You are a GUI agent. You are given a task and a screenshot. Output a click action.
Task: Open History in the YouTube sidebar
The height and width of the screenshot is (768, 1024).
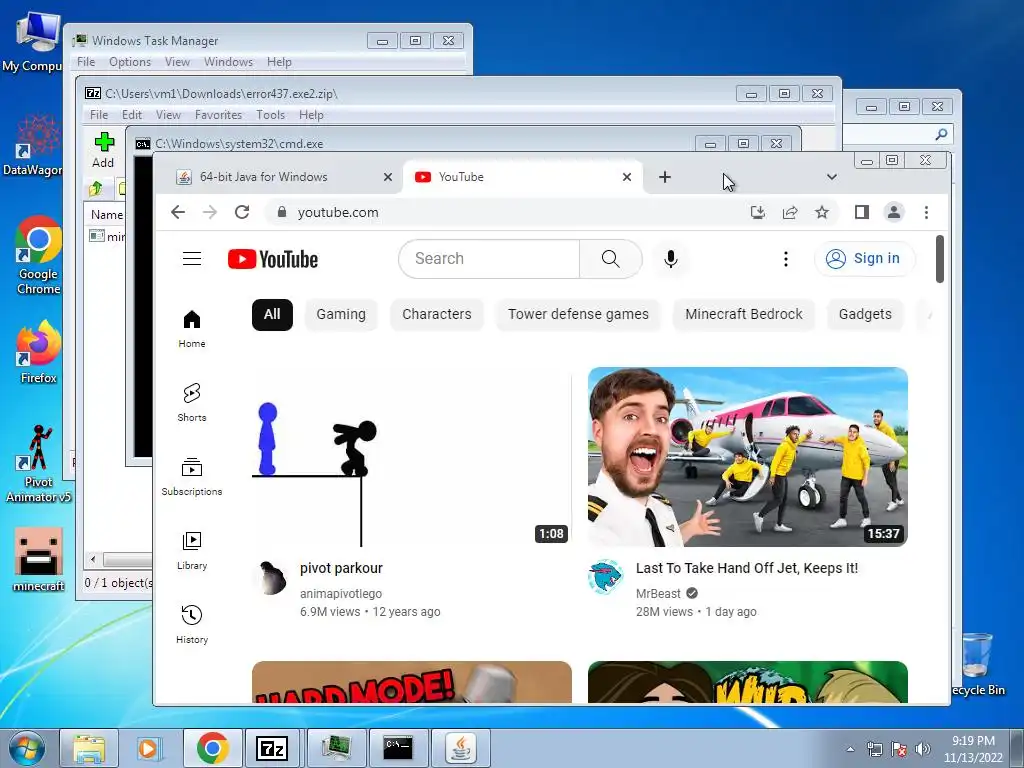click(191, 625)
